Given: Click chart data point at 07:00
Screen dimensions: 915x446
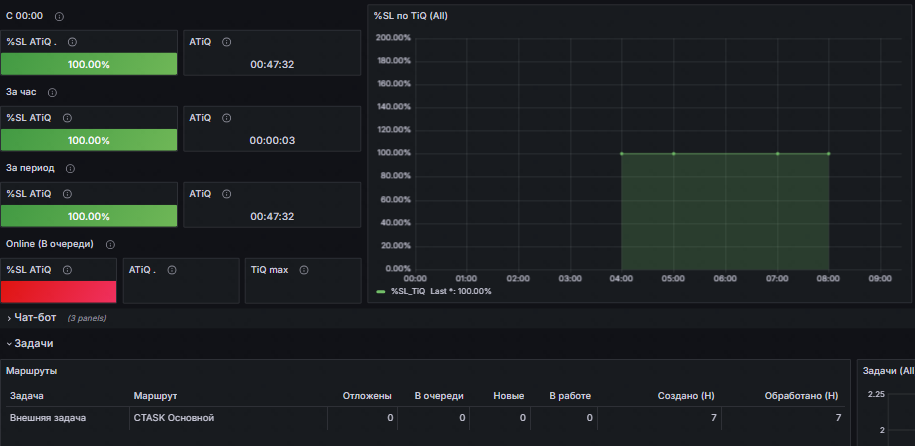Looking at the screenshot, I should (777, 154).
